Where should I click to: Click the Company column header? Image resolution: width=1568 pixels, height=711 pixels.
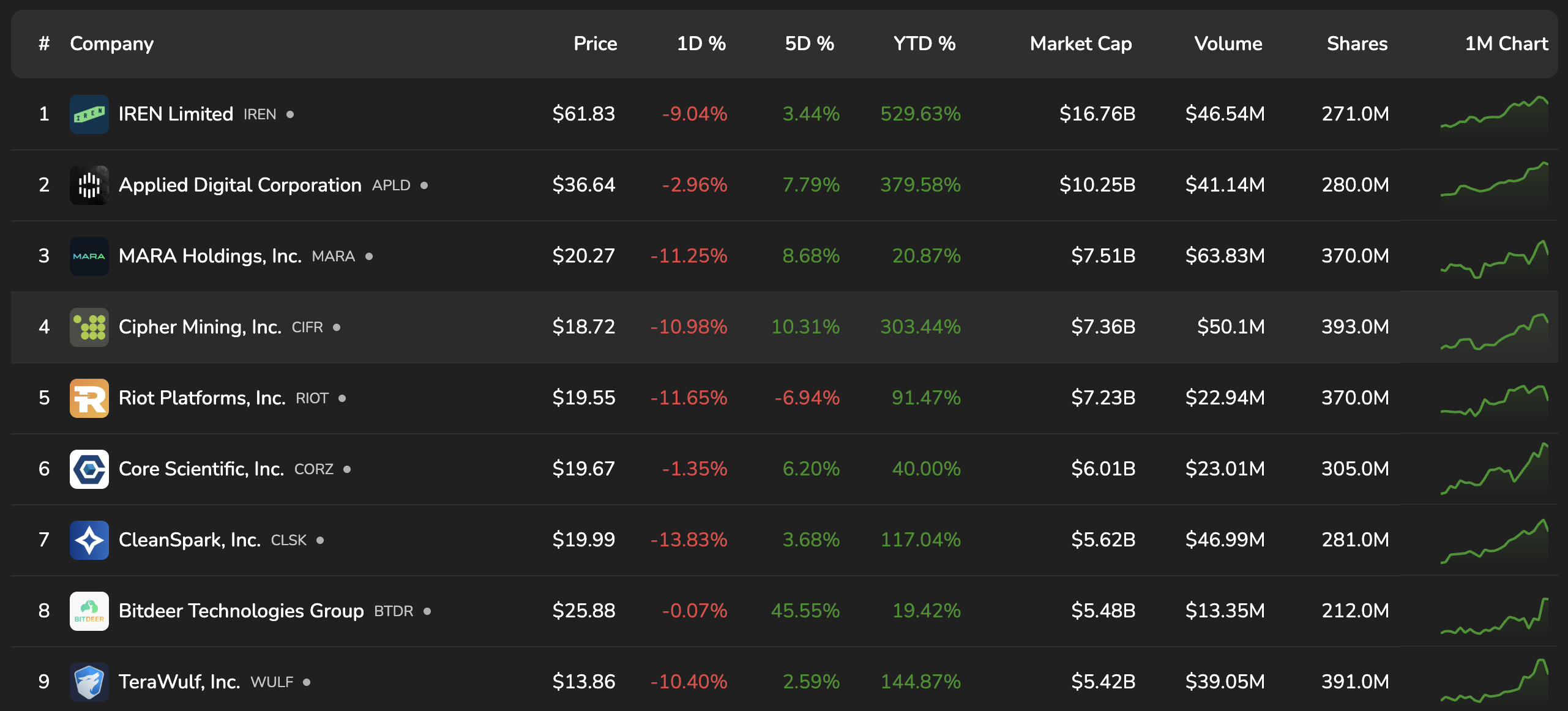point(111,43)
